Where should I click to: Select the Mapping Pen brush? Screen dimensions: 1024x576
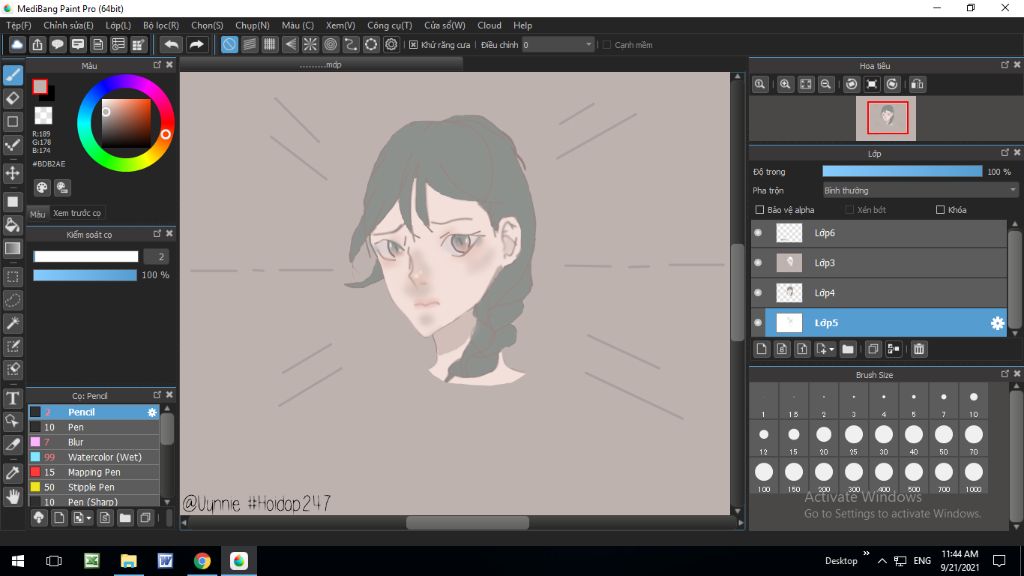[93, 472]
